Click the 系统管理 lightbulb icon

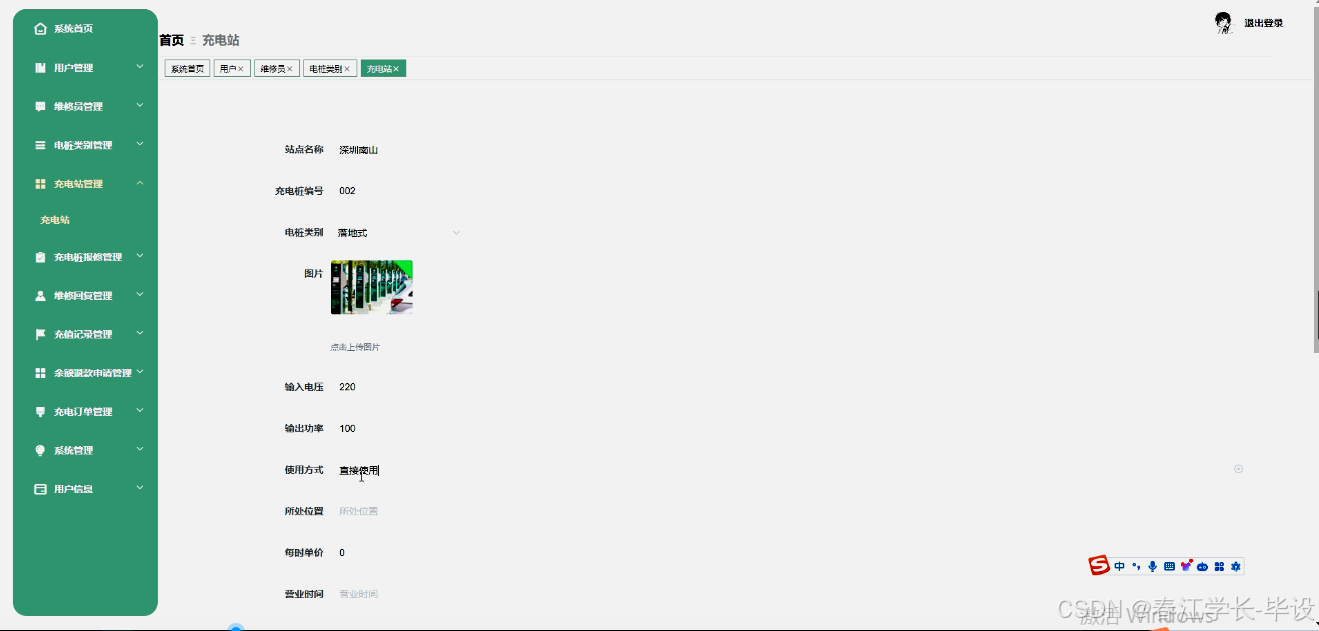[x=41, y=450]
